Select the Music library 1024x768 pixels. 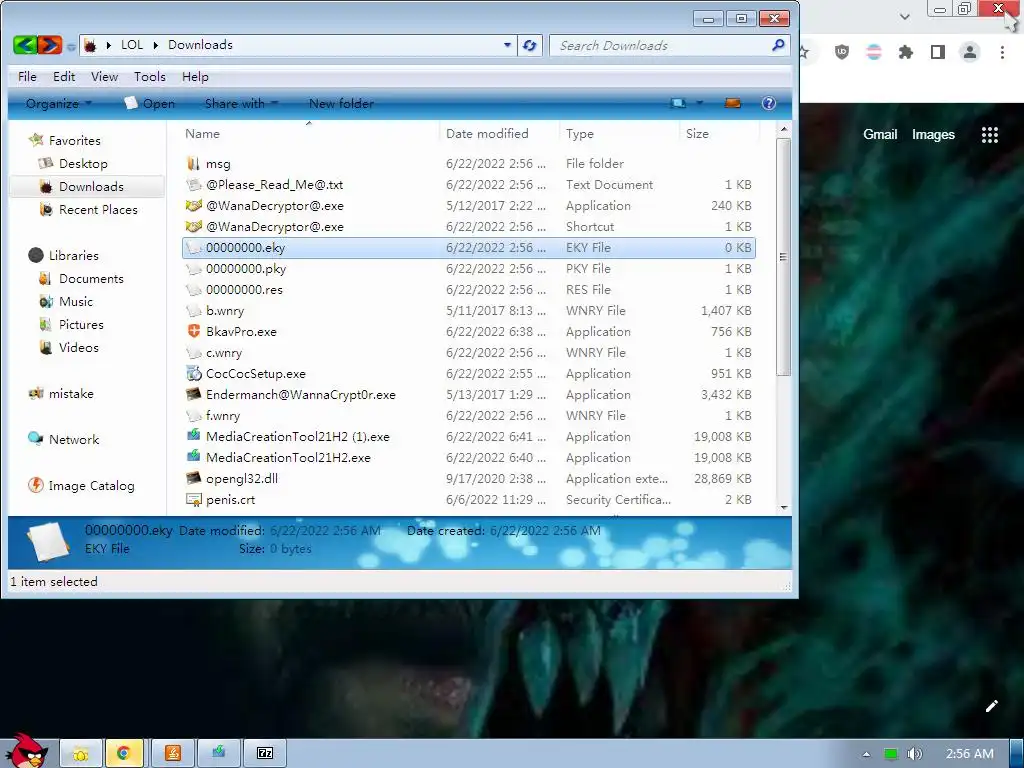(x=76, y=302)
